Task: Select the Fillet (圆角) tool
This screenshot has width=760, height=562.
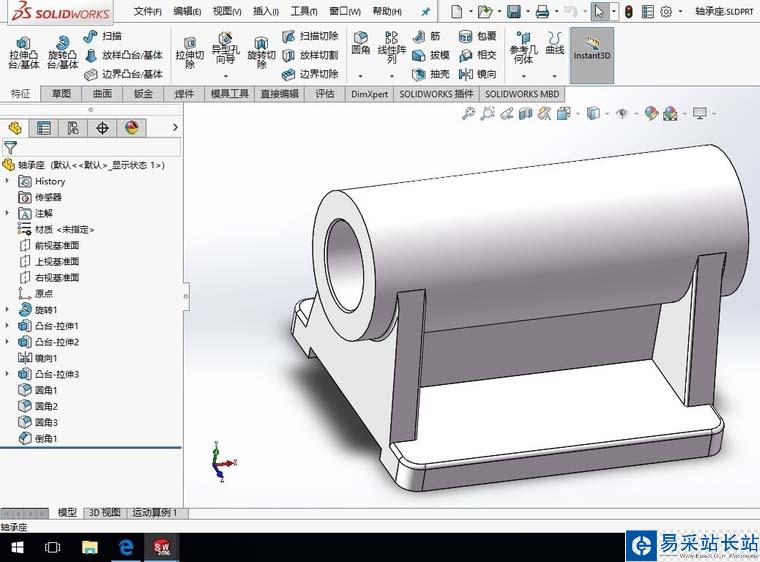Action: click(x=360, y=44)
